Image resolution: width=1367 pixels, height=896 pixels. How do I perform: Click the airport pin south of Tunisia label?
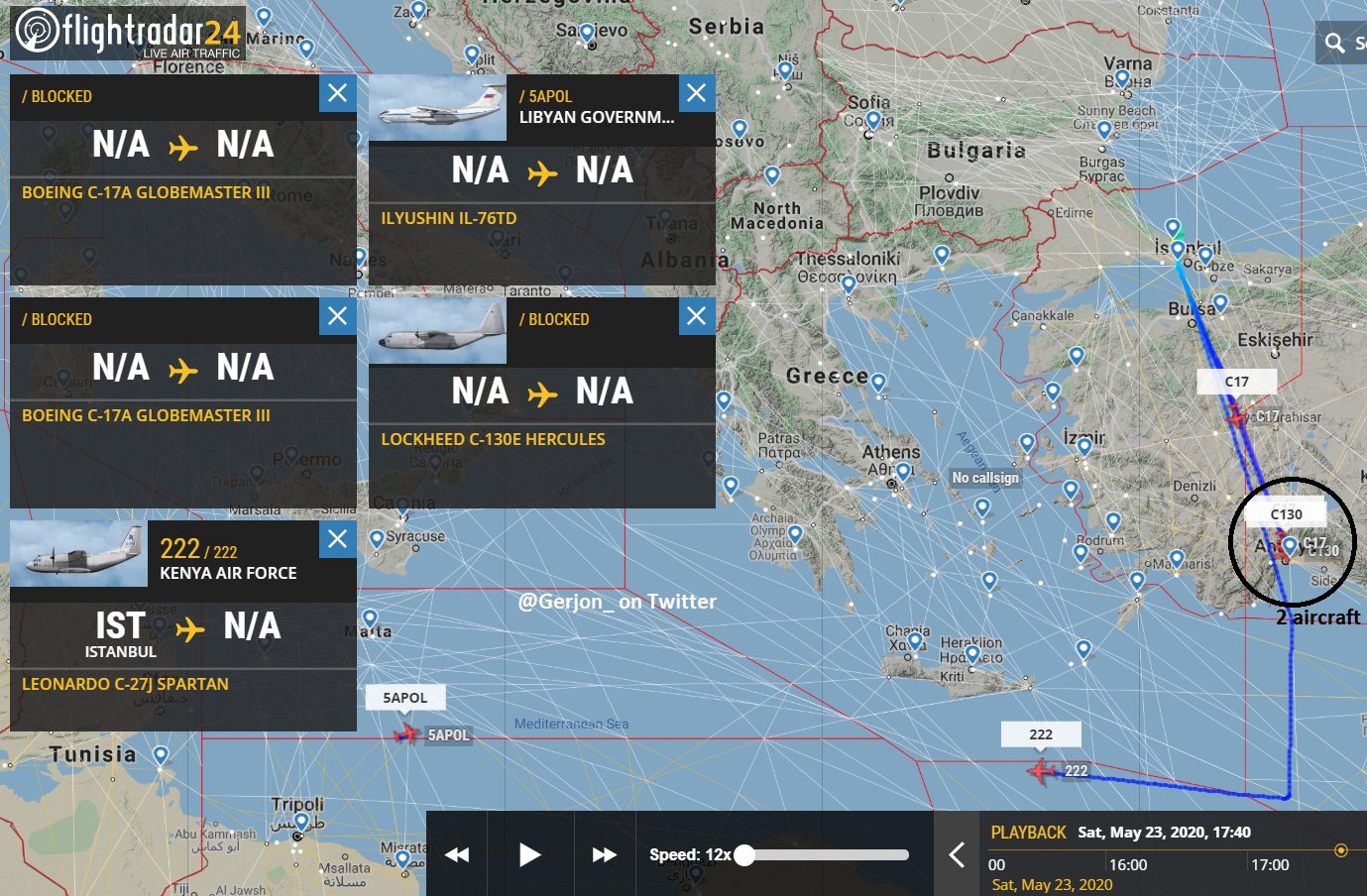pyautogui.click(x=161, y=756)
